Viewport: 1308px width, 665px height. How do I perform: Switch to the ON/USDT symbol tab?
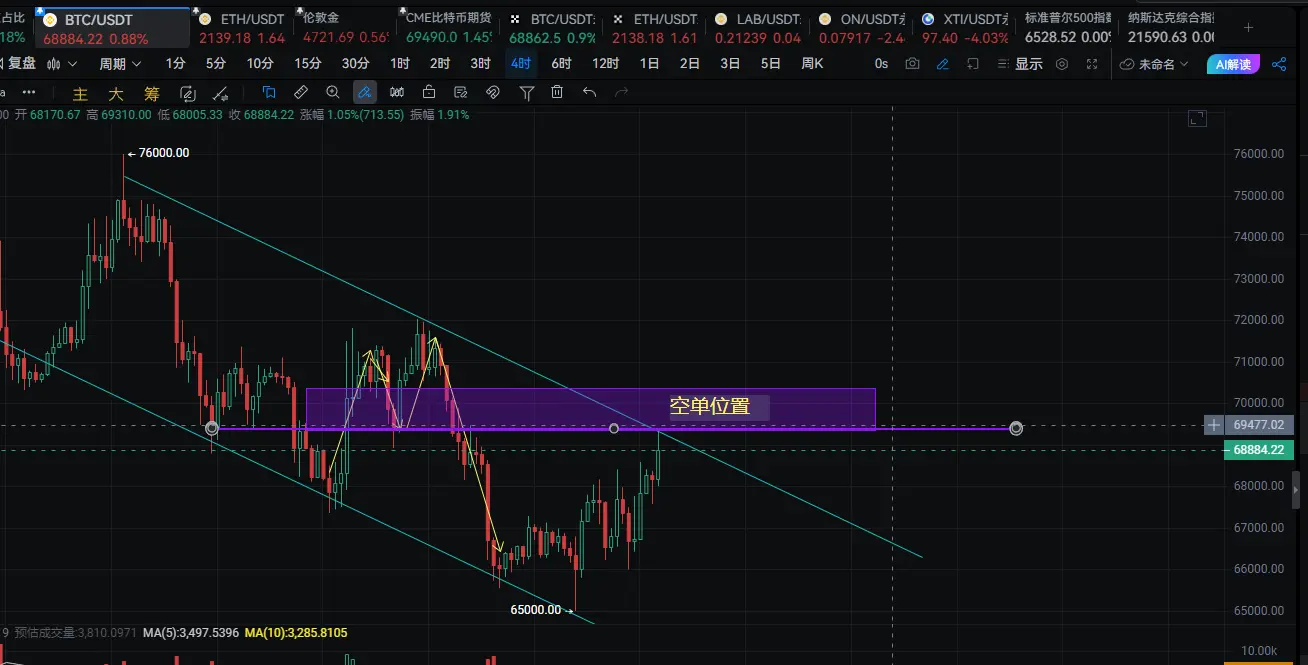(861, 28)
